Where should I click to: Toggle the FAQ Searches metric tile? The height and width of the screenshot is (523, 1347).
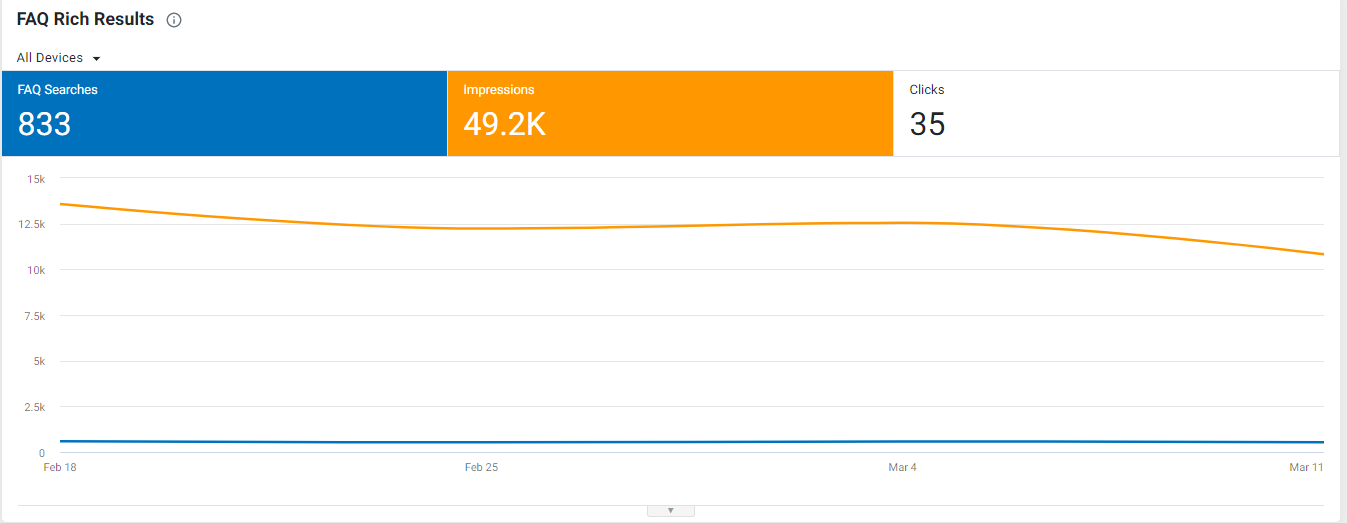pos(224,113)
